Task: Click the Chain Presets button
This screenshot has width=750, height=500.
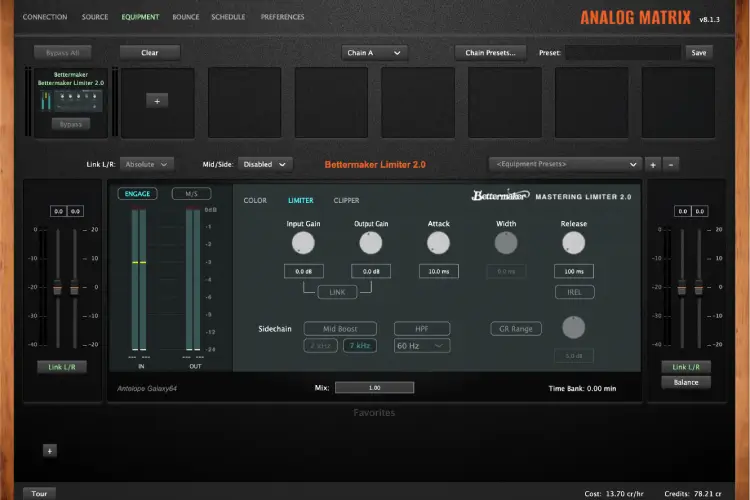Action: point(490,52)
